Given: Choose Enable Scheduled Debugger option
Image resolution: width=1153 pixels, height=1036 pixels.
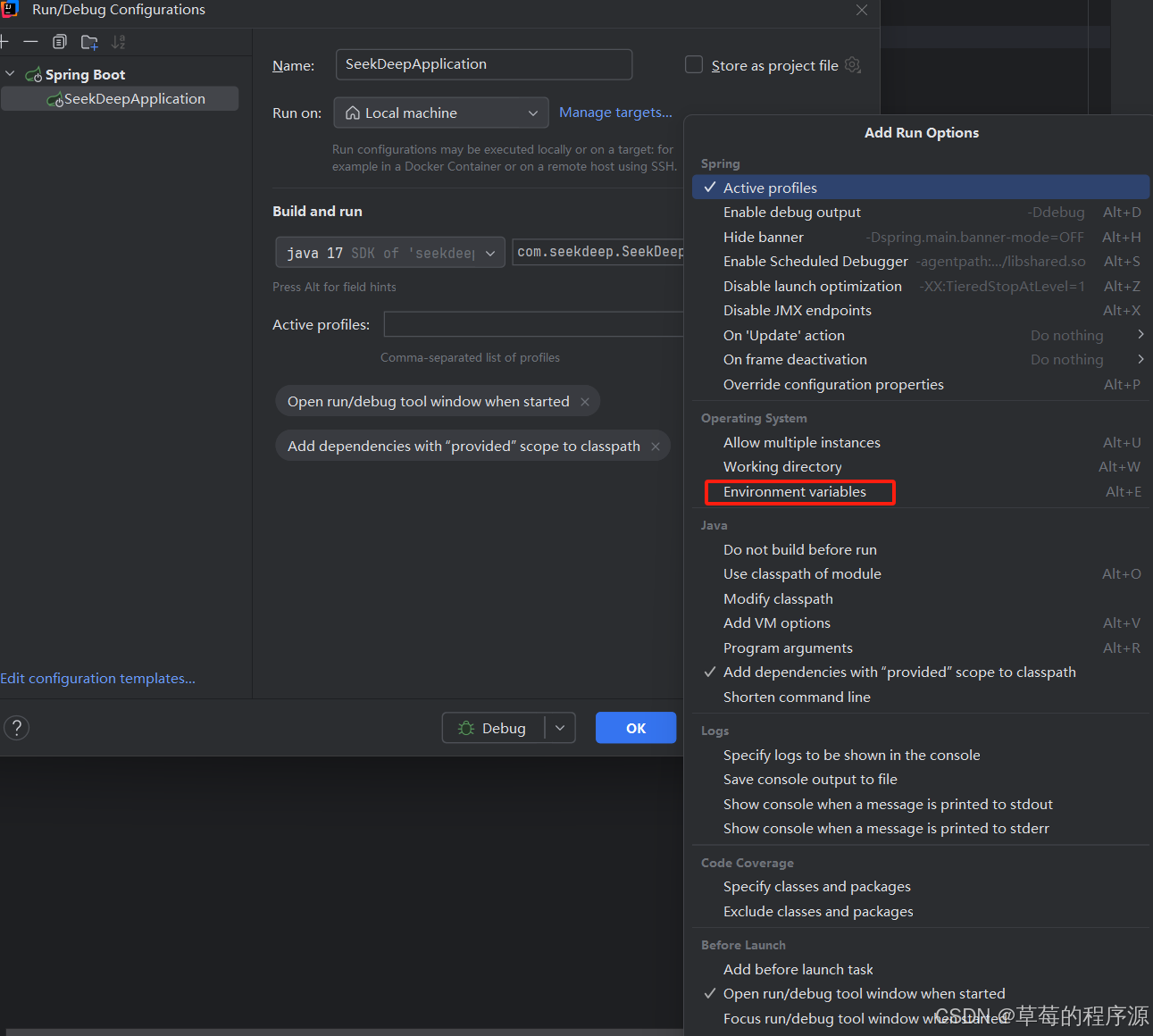Looking at the screenshot, I should [x=921, y=262].
